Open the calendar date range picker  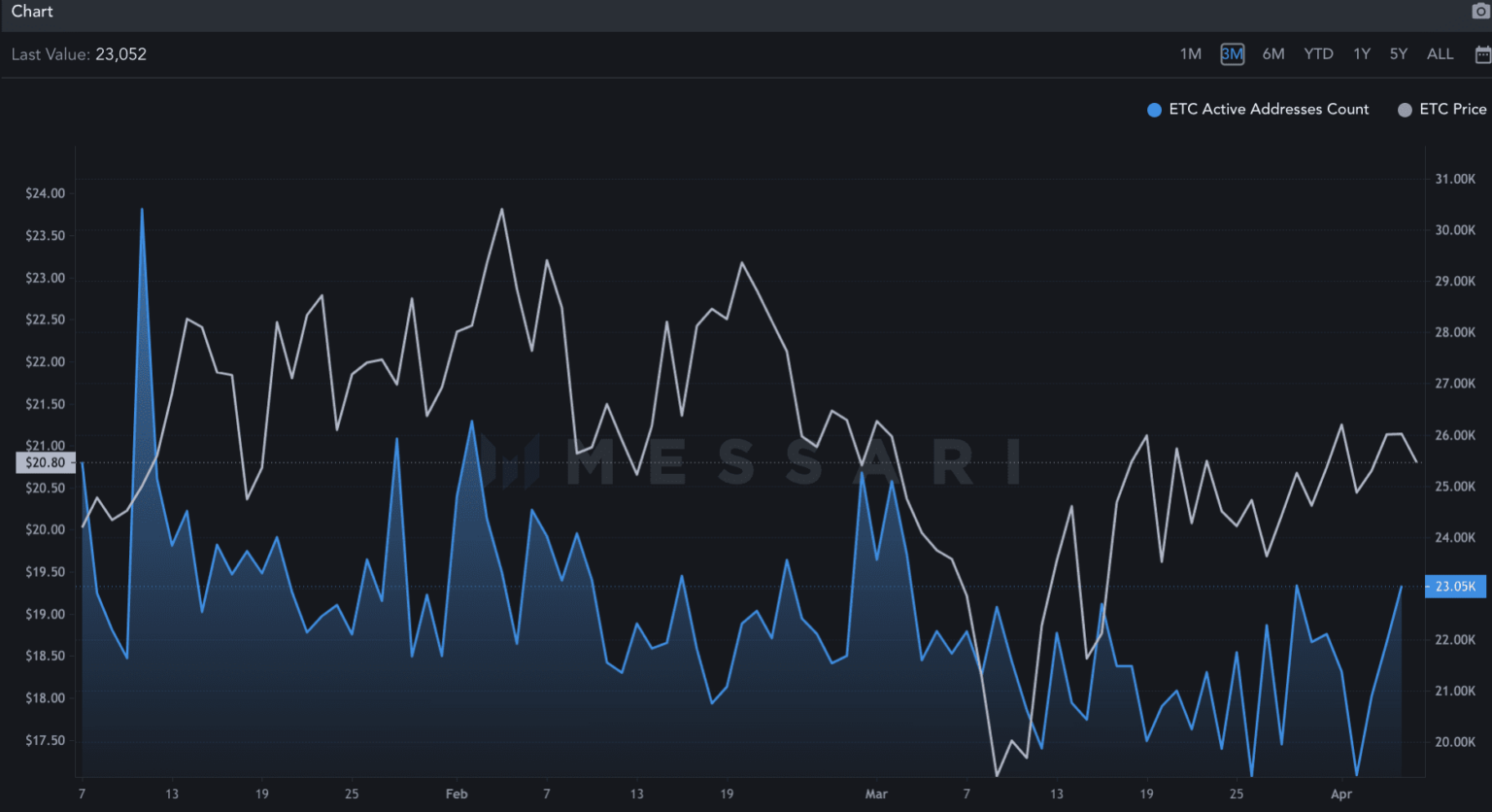[1482, 55]
